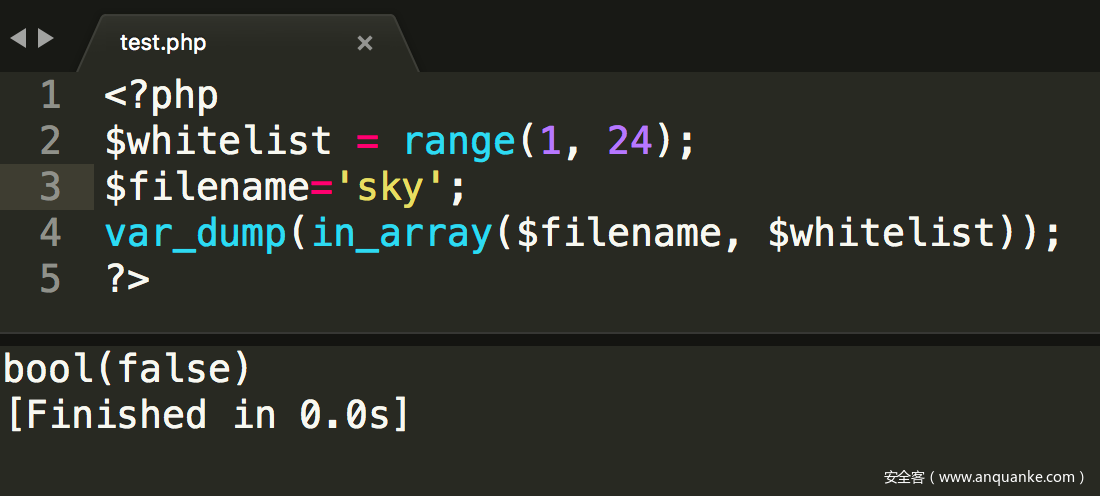Click line number 4 in the gutter
Image resolution: width=1100 pixels, height=496 pixels.
[50, 233]
